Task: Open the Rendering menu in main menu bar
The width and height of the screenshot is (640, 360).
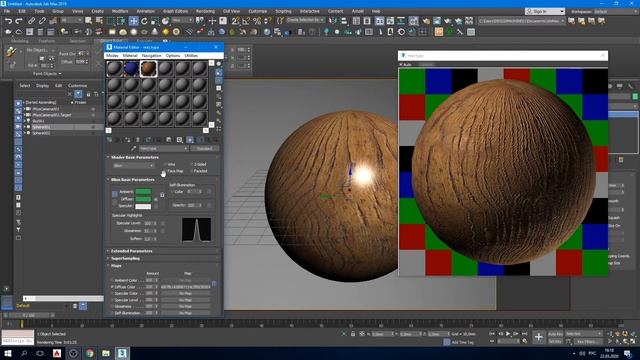Action: pos(205,11)
